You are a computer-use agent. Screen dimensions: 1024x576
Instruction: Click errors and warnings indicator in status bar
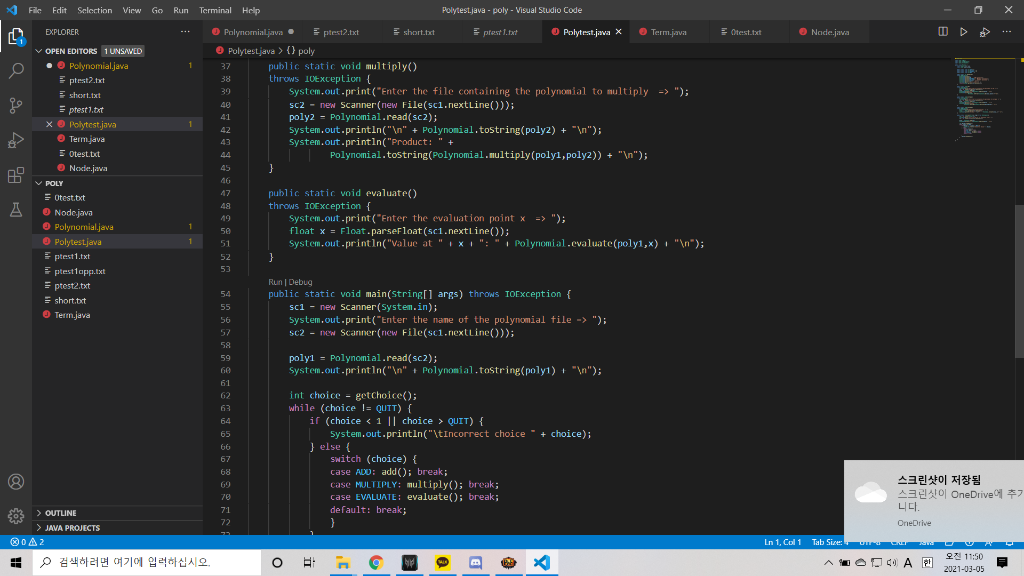tap(18, 541)
